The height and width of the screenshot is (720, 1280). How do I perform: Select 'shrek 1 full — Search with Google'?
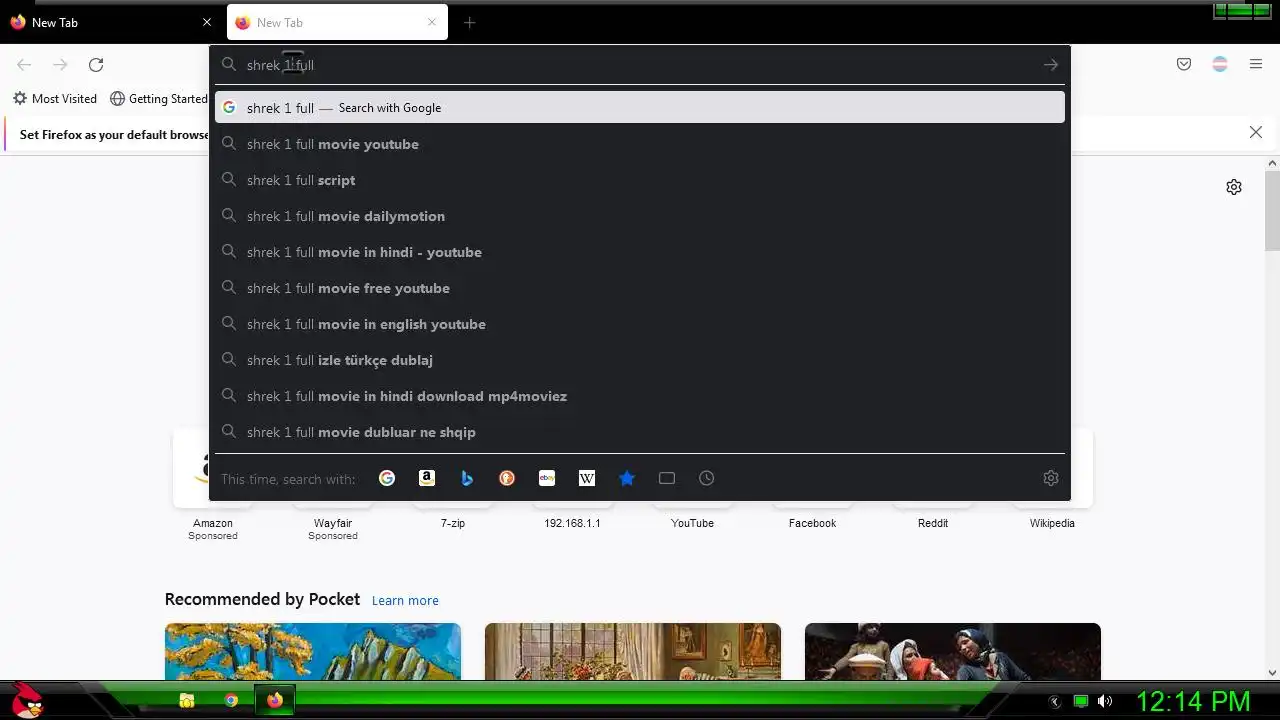pyautogui.click(x=640, y=108)
